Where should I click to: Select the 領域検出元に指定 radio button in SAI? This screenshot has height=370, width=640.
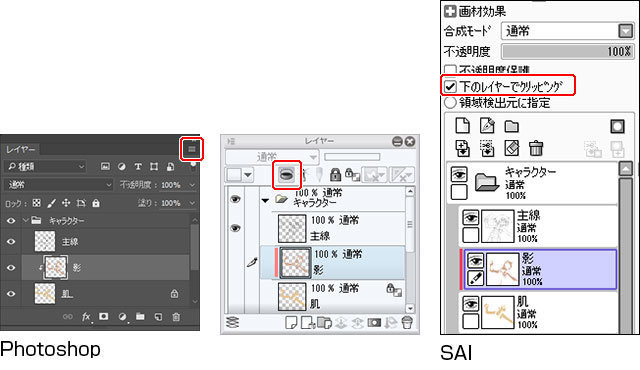click(450, 102)
